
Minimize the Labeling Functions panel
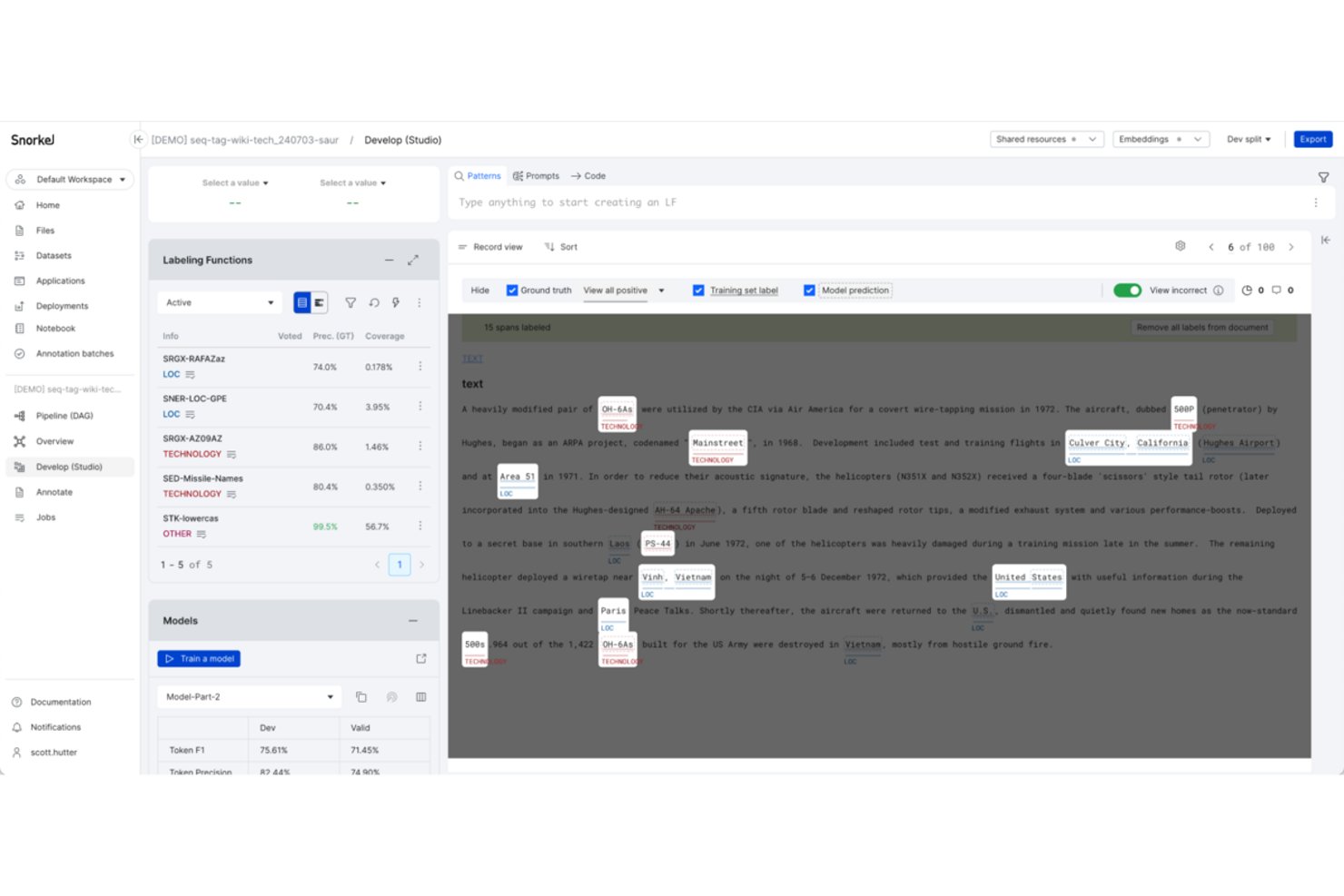[389, 261]
